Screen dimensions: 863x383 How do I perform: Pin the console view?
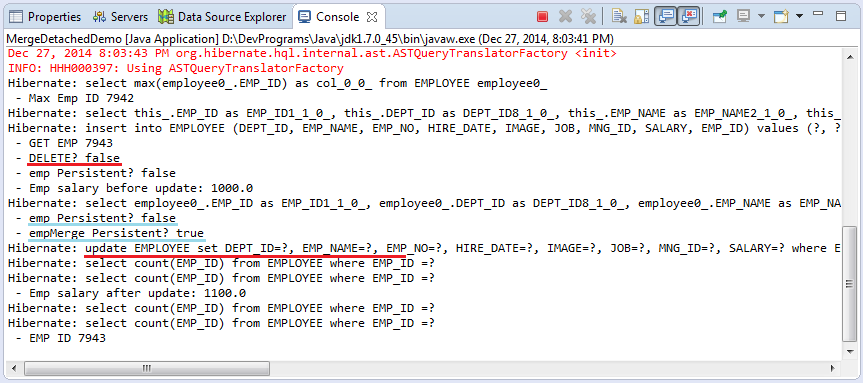pyautogui.click(x=719, y=17)
